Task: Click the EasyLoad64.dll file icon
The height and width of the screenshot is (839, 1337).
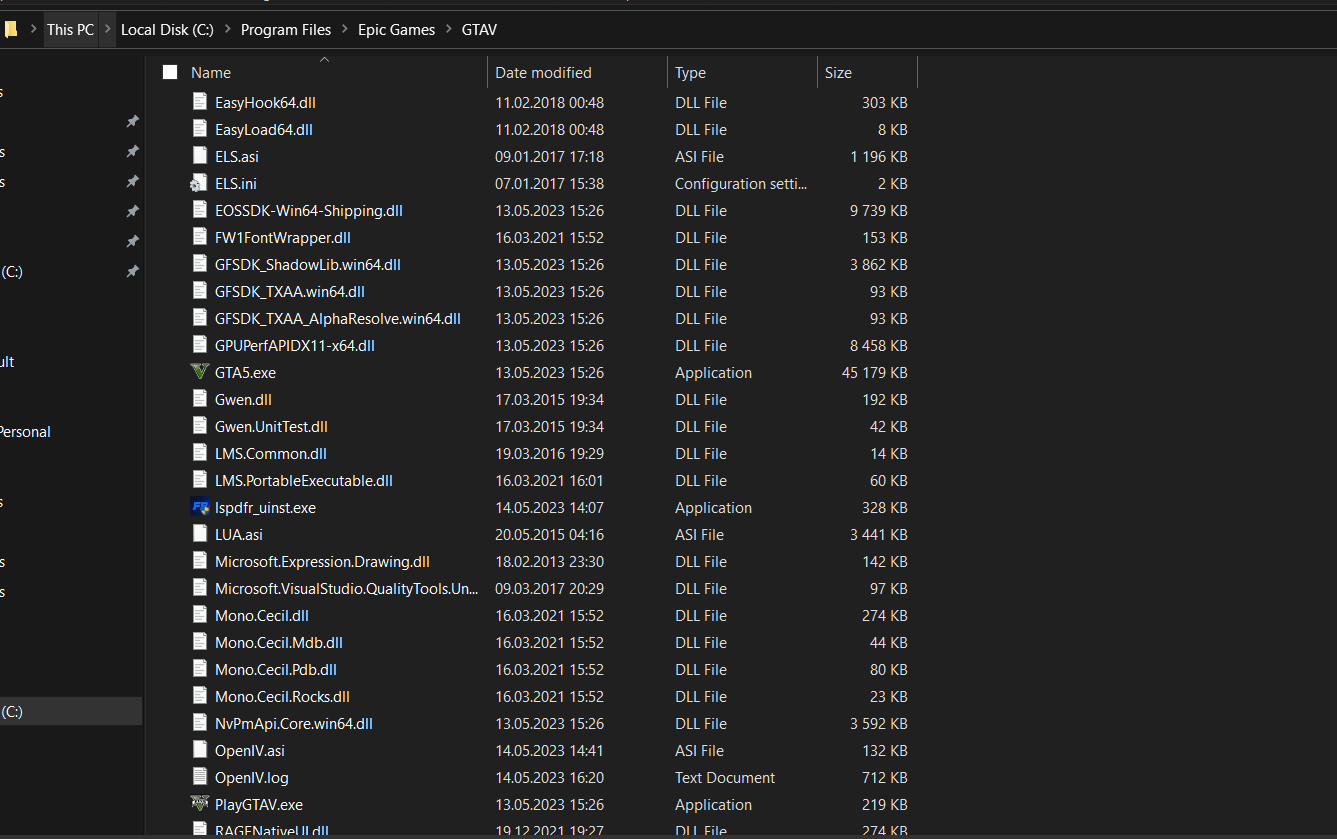Action: click(x=199, y=129)
